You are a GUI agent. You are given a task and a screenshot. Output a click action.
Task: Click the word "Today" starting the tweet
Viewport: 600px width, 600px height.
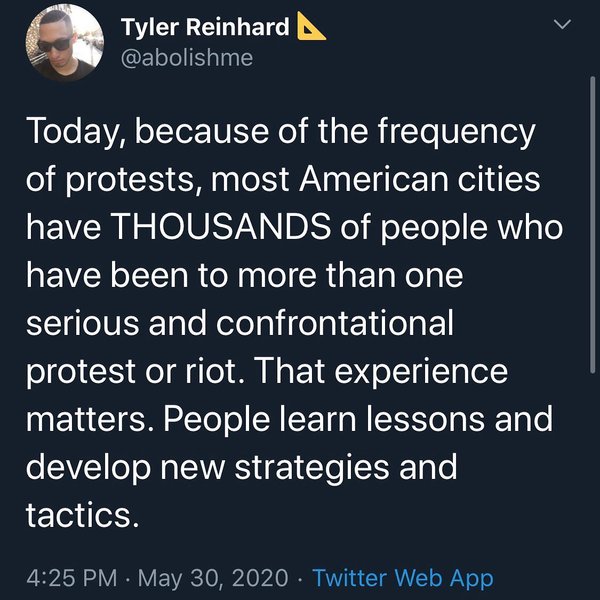tap(68, 132)
